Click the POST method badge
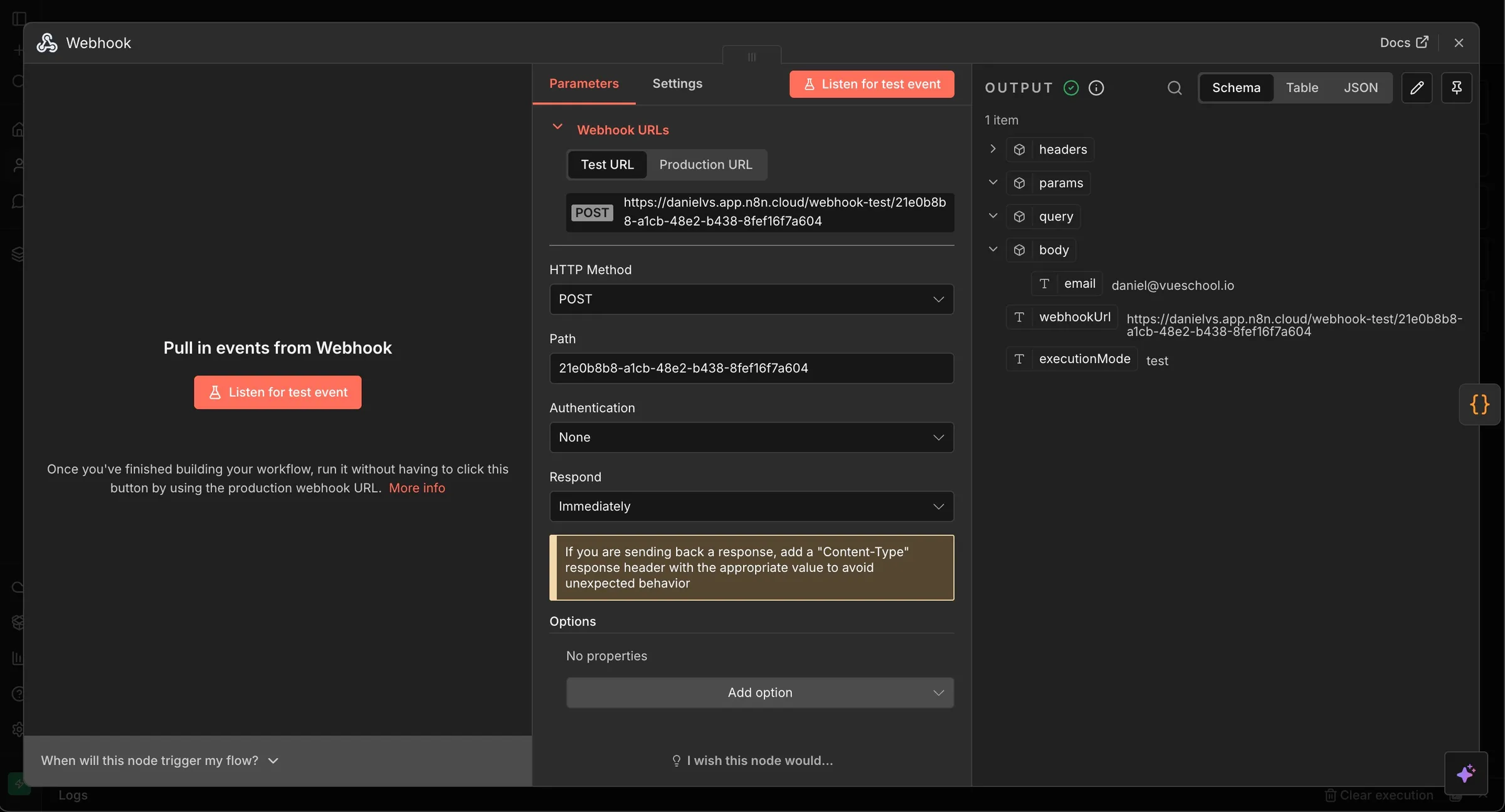The height and width of the screenshot is (812, 1505). [591, 213]
